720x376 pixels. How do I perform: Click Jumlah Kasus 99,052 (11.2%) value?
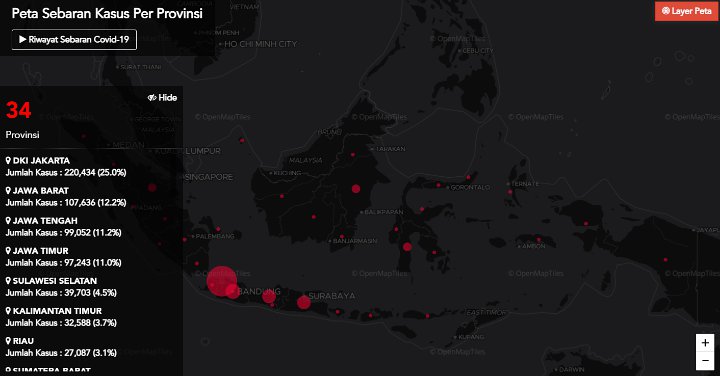click(63, 233)
